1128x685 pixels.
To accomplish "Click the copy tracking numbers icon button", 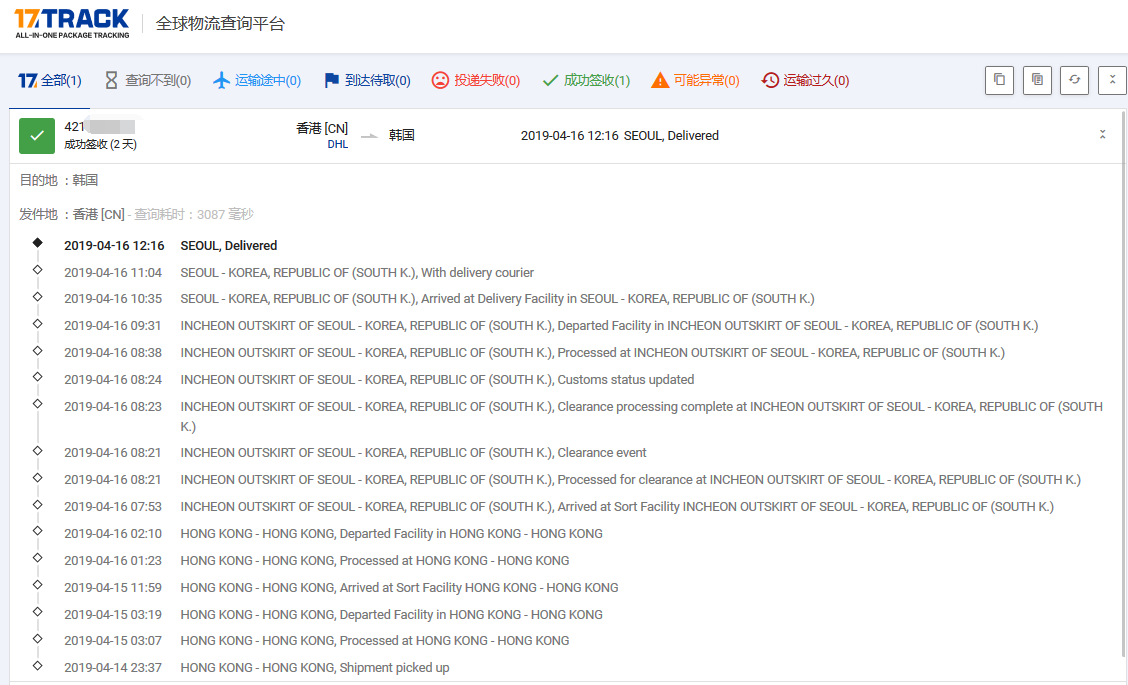I will 999,81.
